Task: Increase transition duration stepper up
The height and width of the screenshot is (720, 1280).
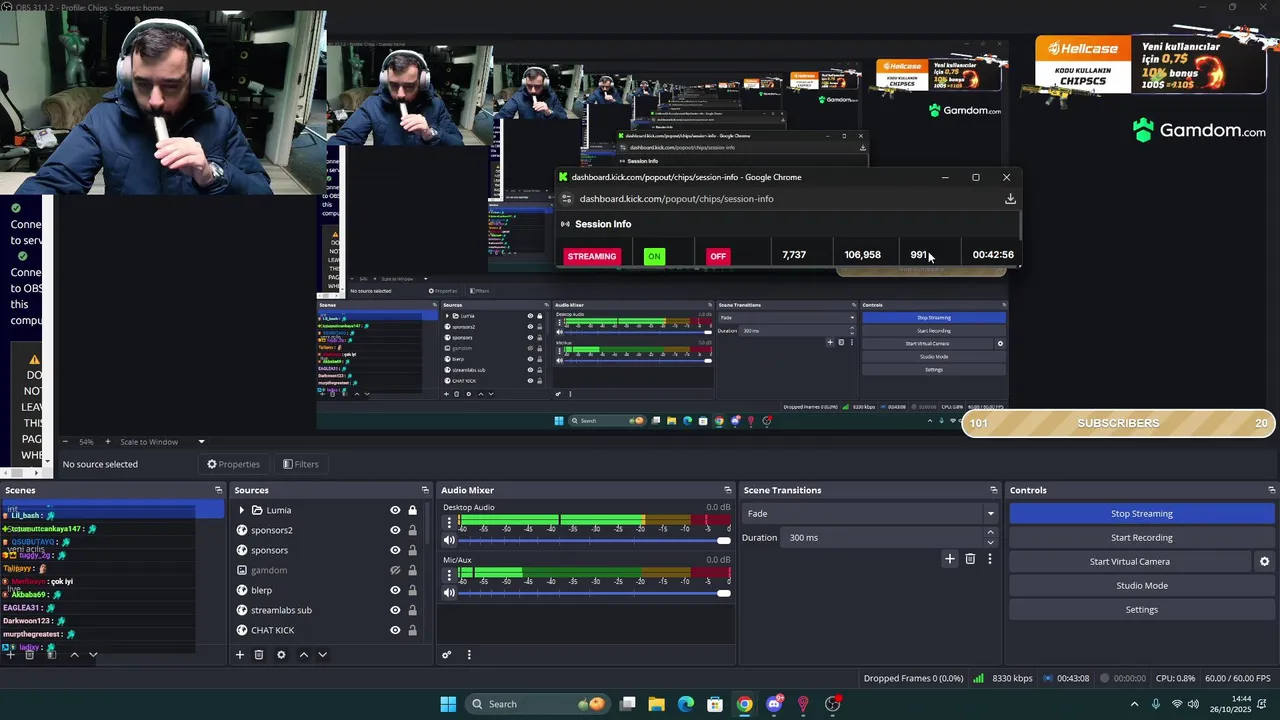Action: pos(990,533)
